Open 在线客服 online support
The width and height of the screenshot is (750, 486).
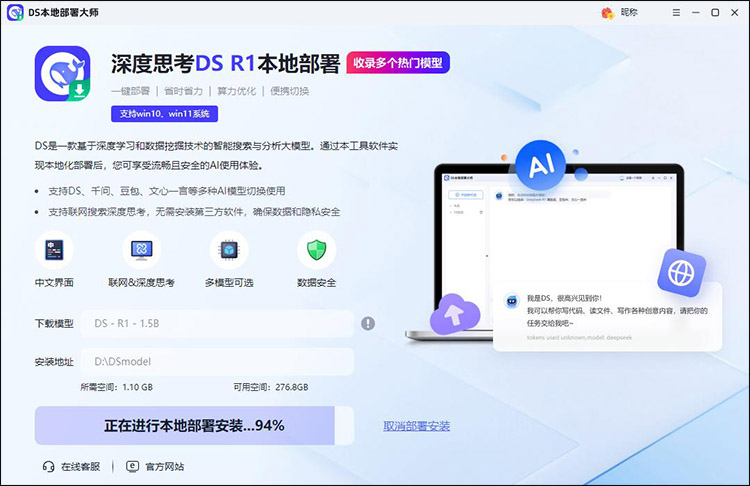pyautogui.click(x=80, y=466)
